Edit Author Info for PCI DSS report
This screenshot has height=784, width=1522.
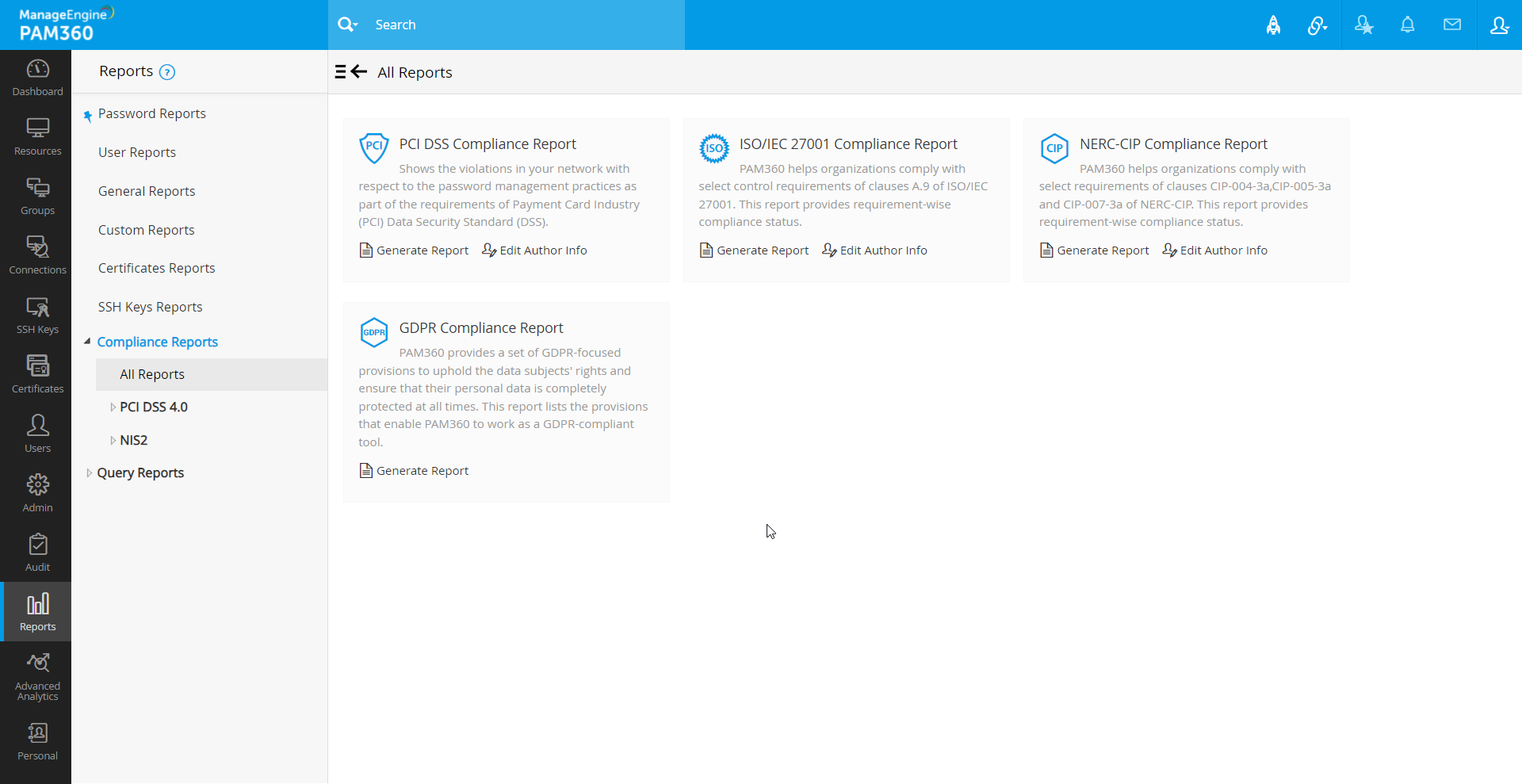(535, 250)
